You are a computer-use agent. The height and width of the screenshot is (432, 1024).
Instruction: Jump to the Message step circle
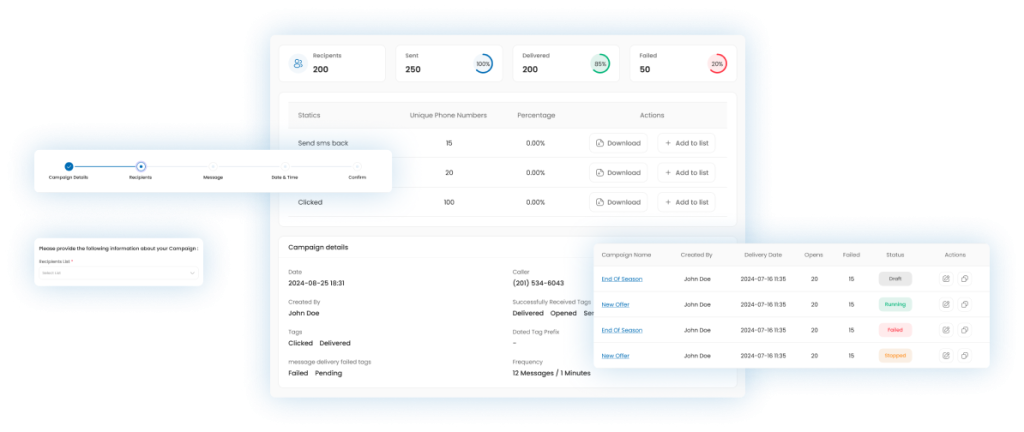click(213, 166)
